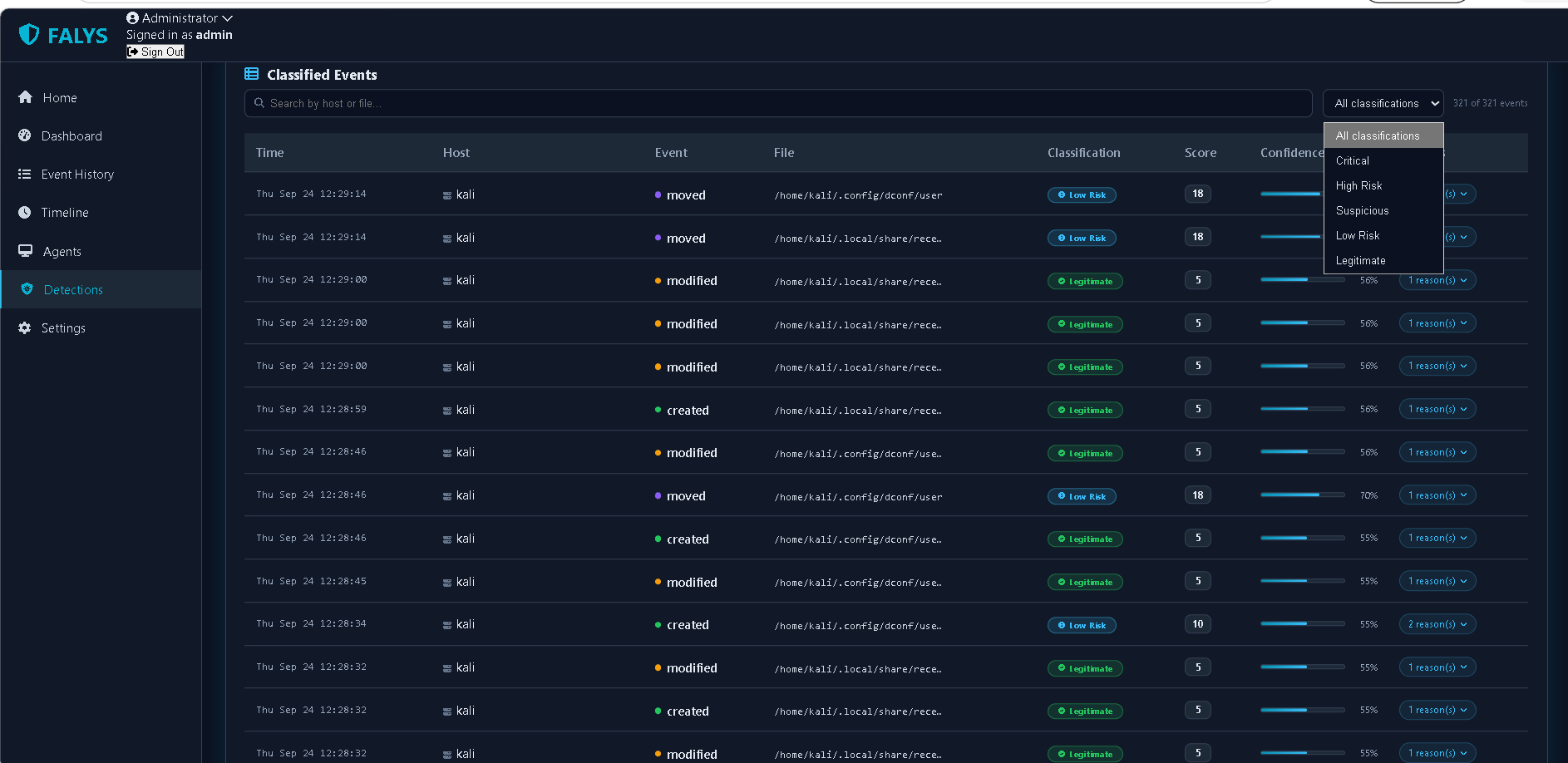The width and height of the screenshot is (1568, 763).
Task: Click the Detections shield icon
Action: click(27, 289)
